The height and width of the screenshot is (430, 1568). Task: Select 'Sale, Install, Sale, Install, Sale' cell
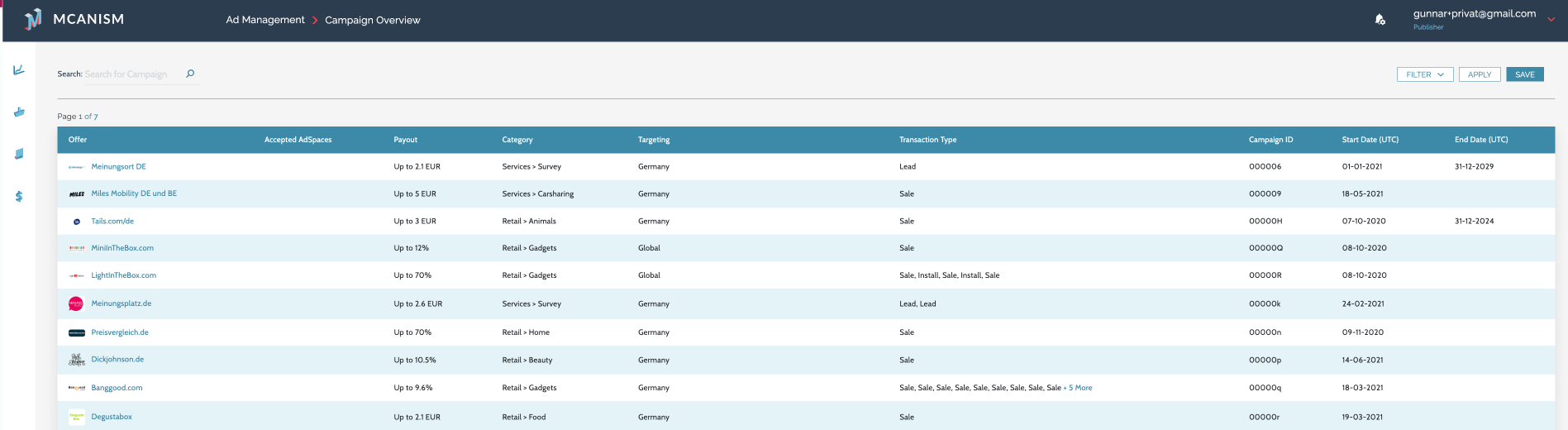(x=949, y=275)
